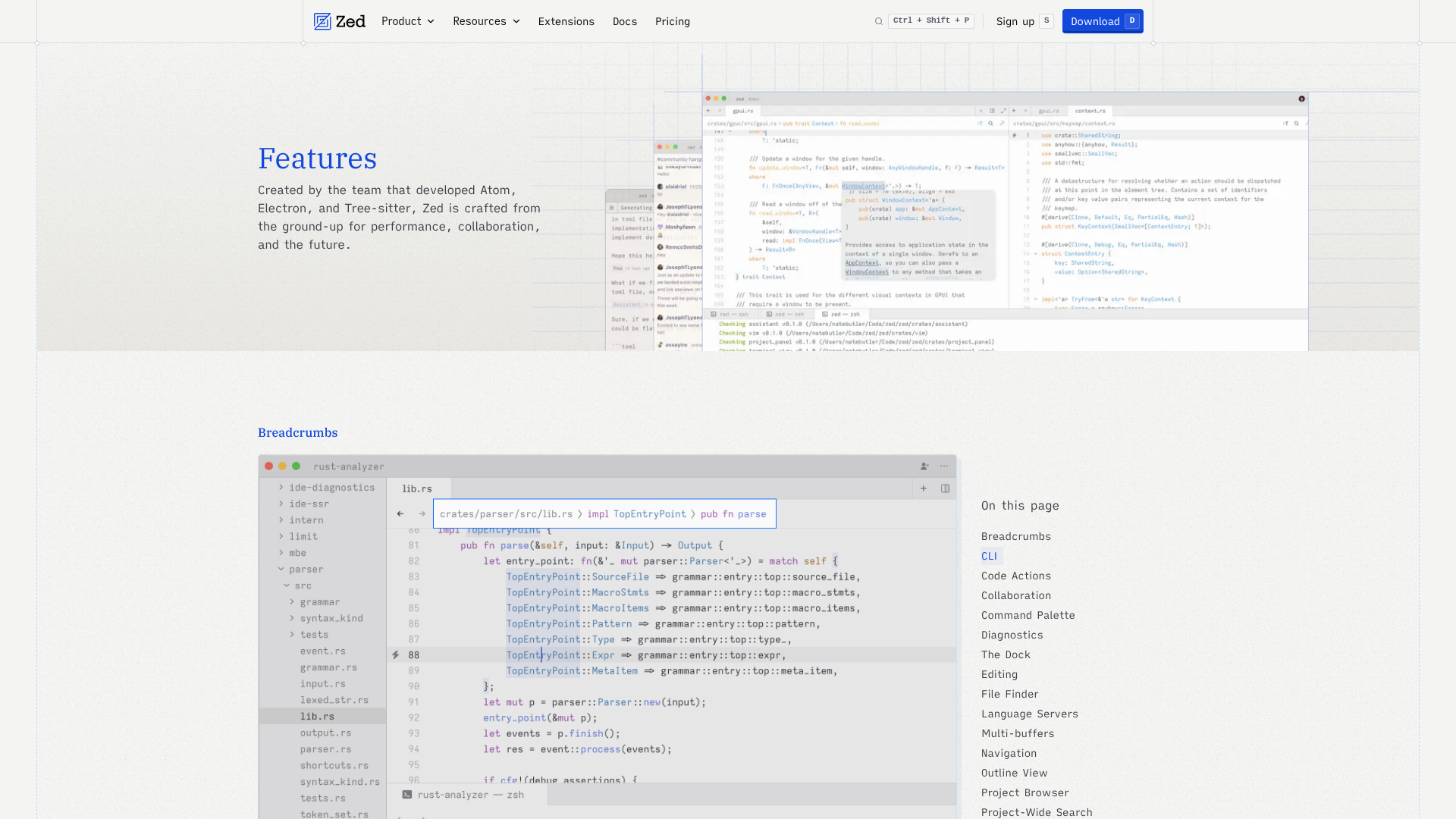Screen dimensions: 1456x819
Task: Jump to Language Servers section
Action: point(1030,714)
